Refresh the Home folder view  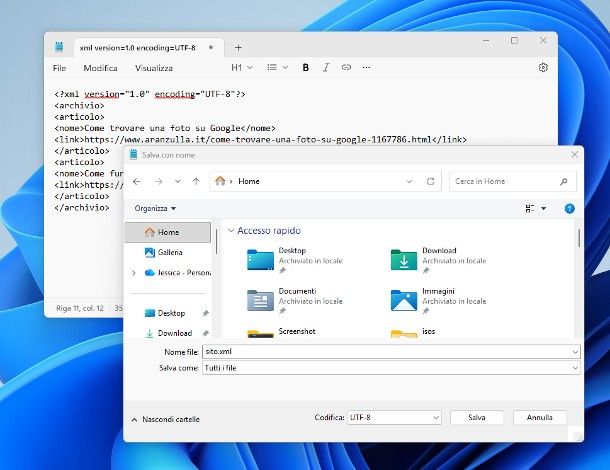point(430,181)
